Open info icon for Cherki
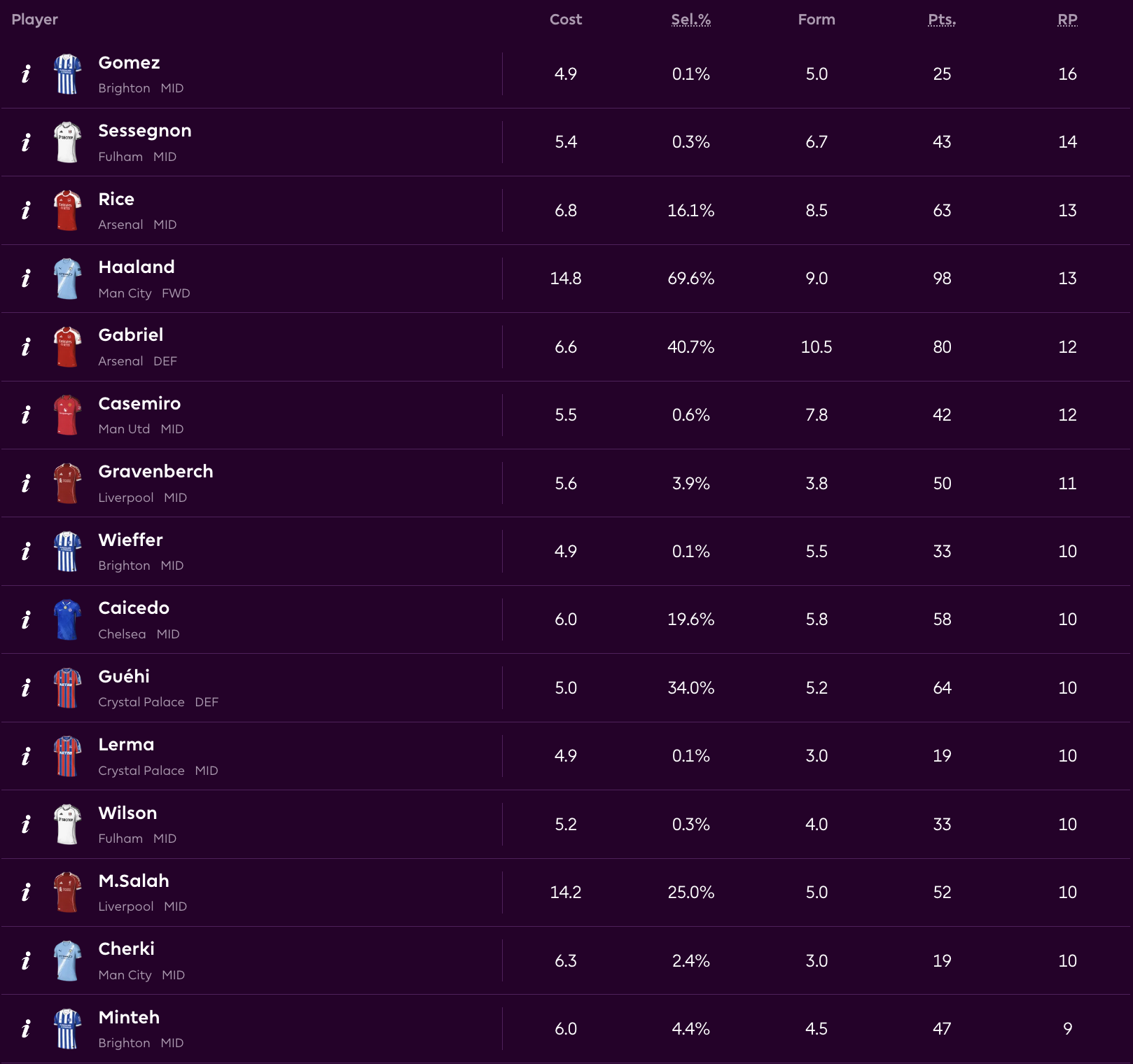The image size is (1133, 1064). [x=26, y=960]
